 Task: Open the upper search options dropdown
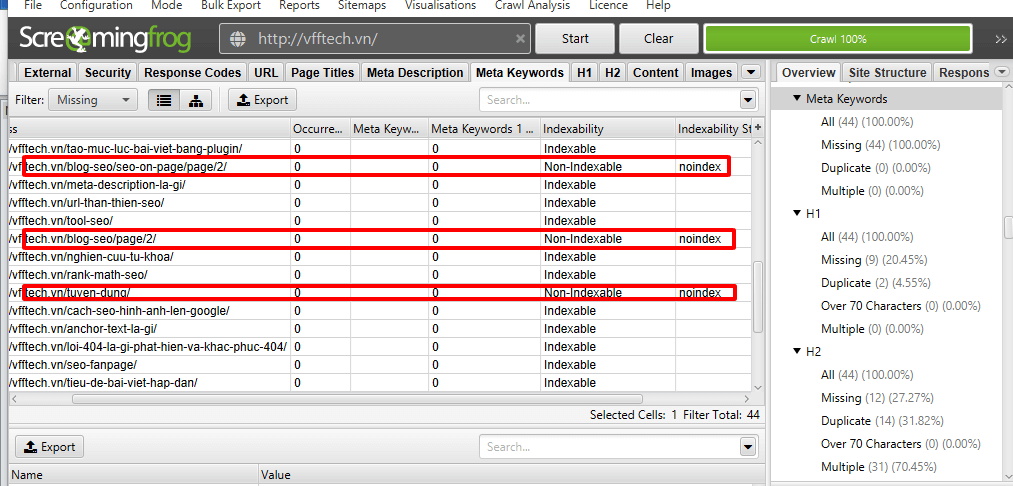coord(748,100)
